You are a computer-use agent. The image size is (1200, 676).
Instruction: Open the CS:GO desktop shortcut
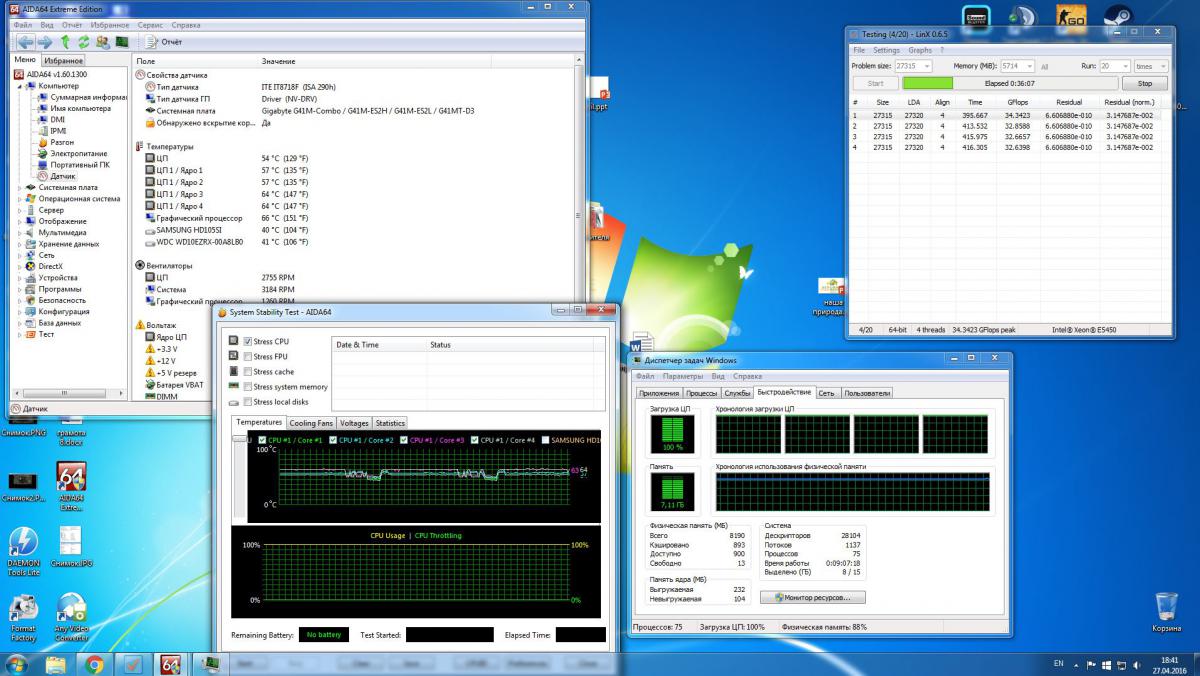(1070, 17)
